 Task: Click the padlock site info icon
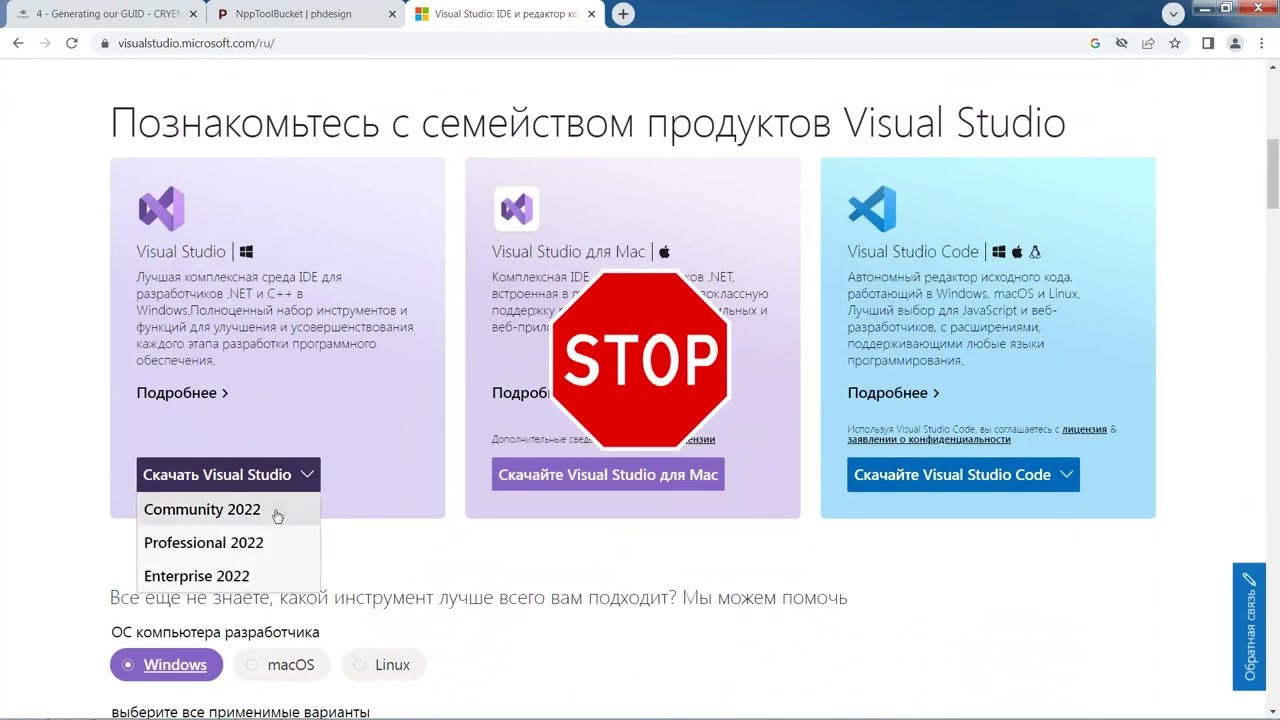(x=104, y=43)
